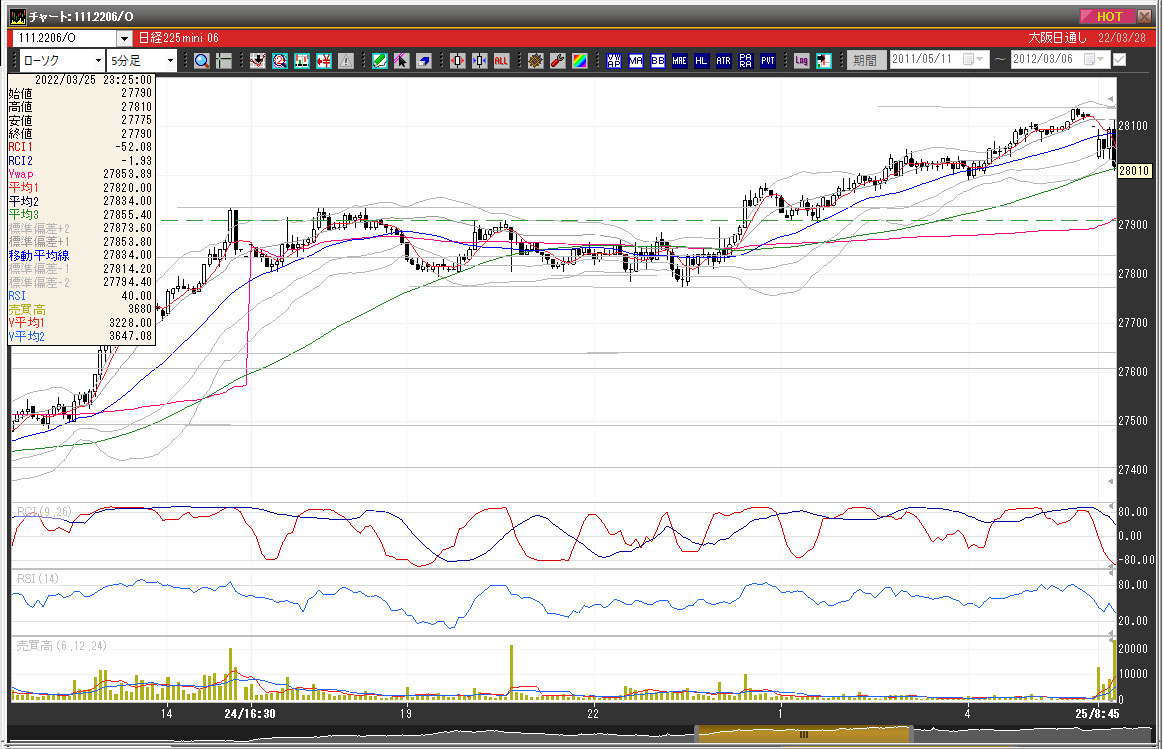Viewport: 1163px width, 749px height.
Task: Enable the date range checkbox
Action: (1119, 60)
